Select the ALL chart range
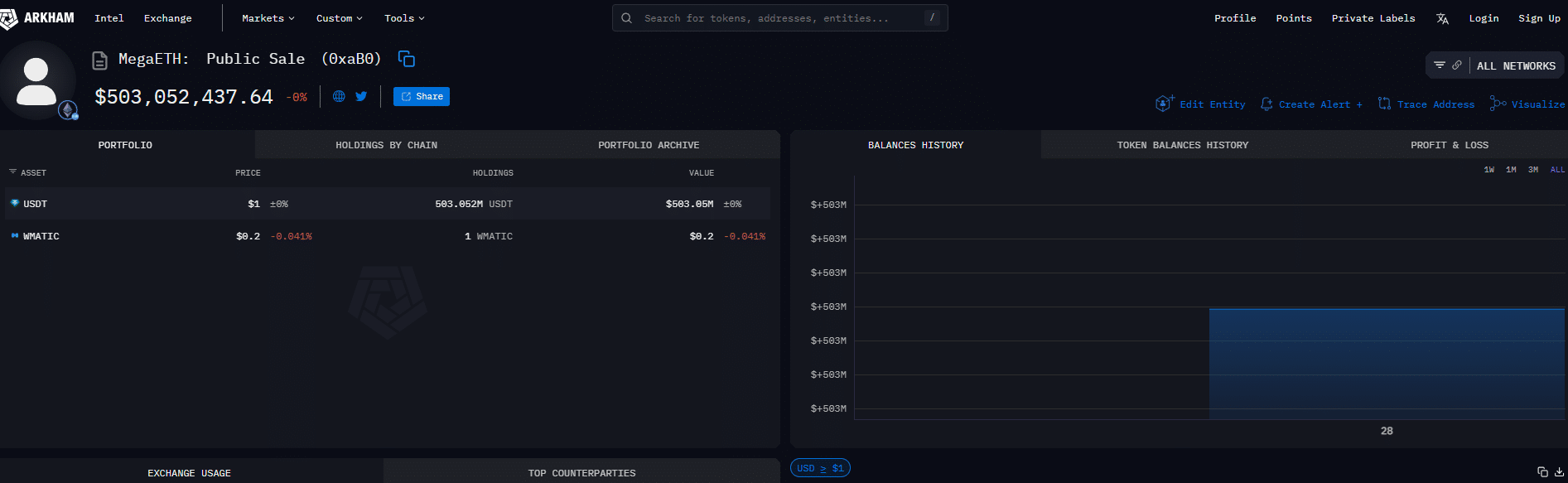1568x483 pixels. [x=1557, y=170]
